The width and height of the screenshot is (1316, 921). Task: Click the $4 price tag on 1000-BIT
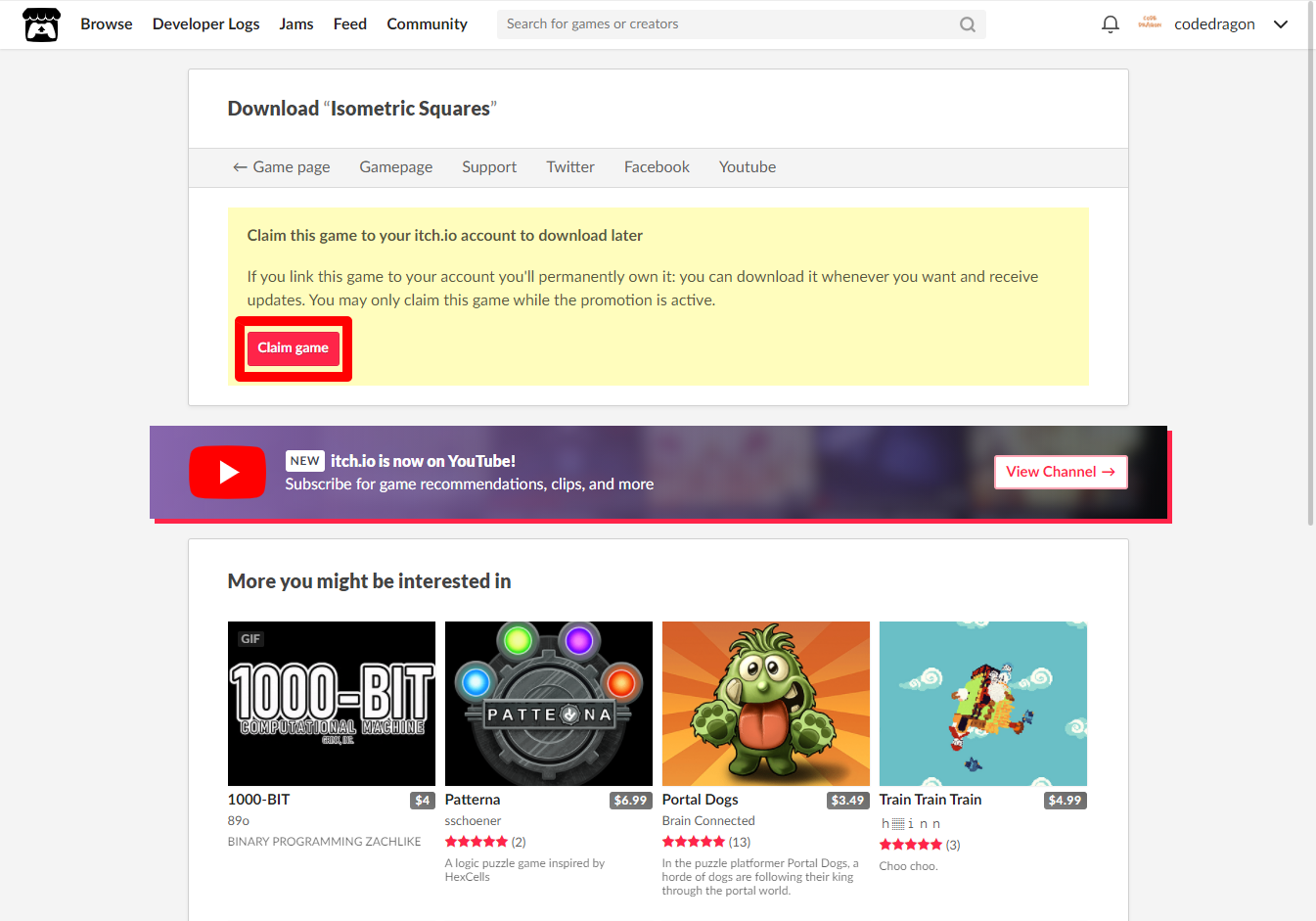click(x=423, y=801)
